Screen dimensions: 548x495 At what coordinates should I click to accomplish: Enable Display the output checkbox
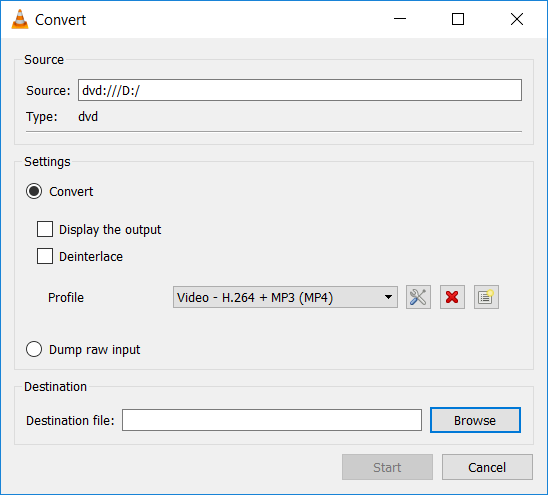45,229
